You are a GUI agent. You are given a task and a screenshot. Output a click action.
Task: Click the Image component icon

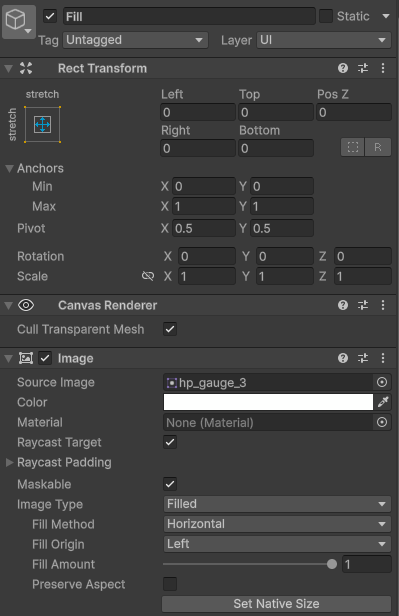coord(26,358)
